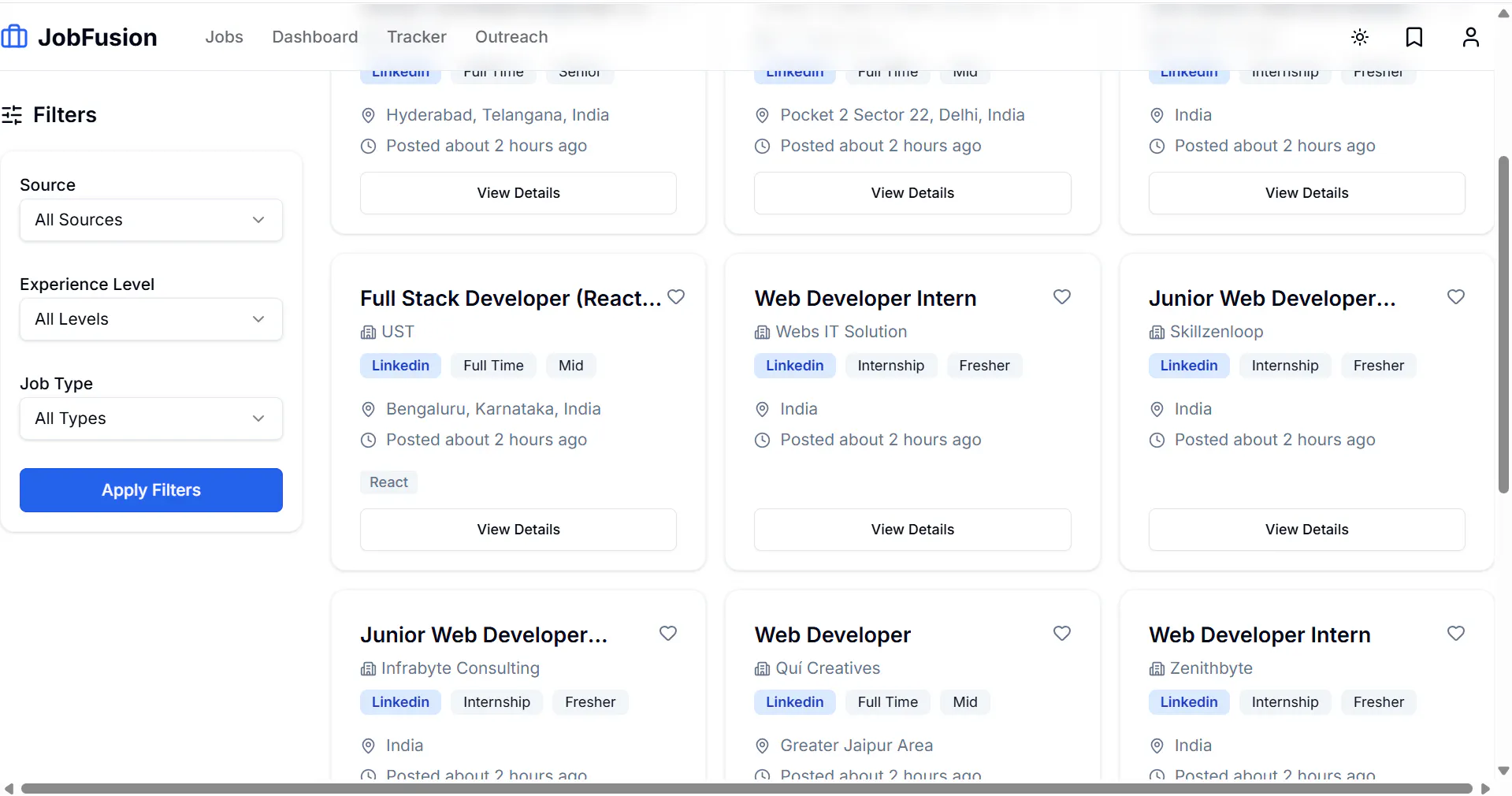Click the clock icon in the Pocket 2 Sector 22 card
Viewport: 1512px width, 796px height.
coord(762,146)
